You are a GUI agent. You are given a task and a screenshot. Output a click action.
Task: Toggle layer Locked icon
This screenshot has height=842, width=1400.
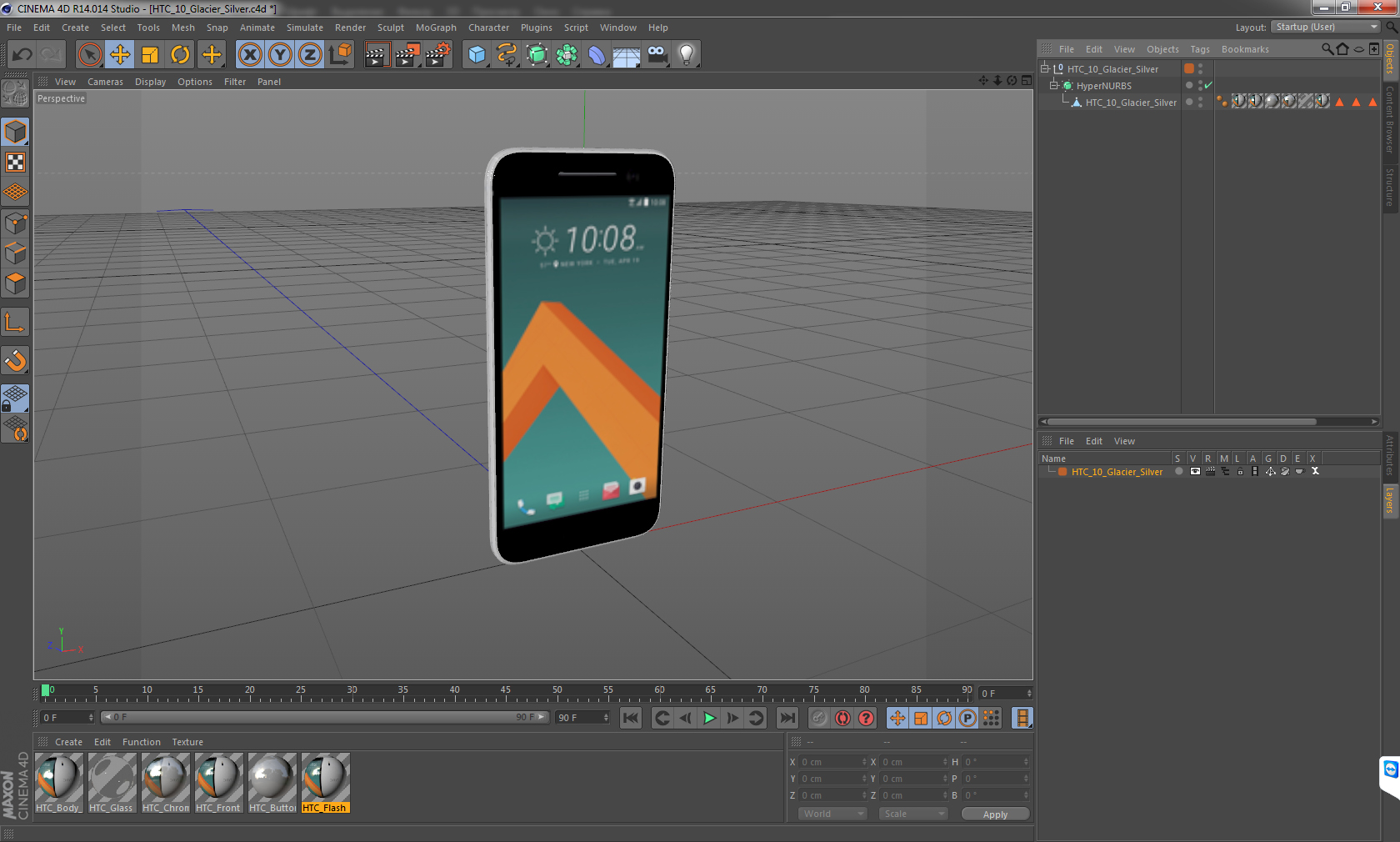1240,471
